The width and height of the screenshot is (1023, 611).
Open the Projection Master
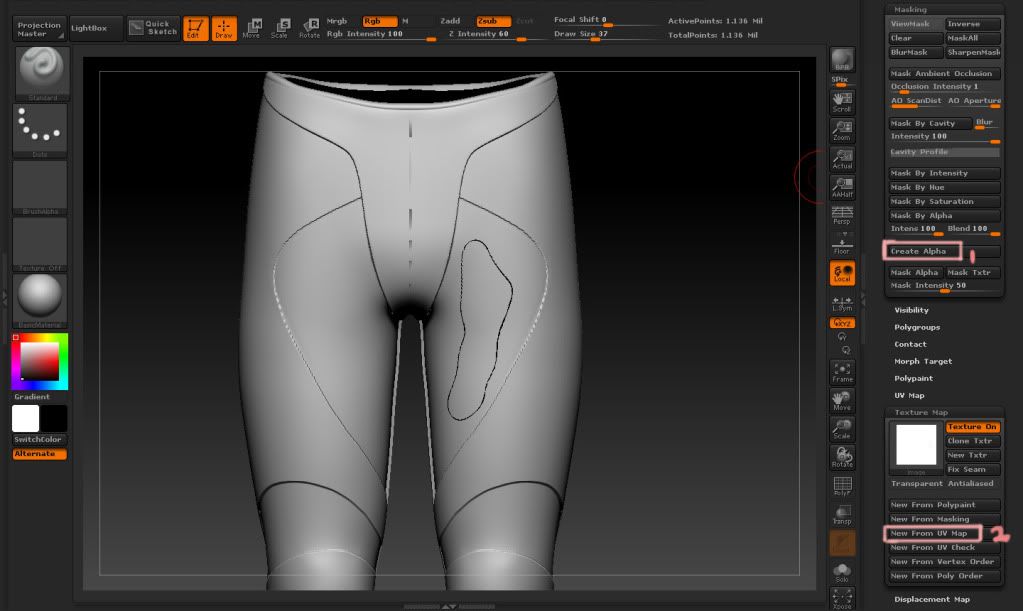tap(40, 29)
